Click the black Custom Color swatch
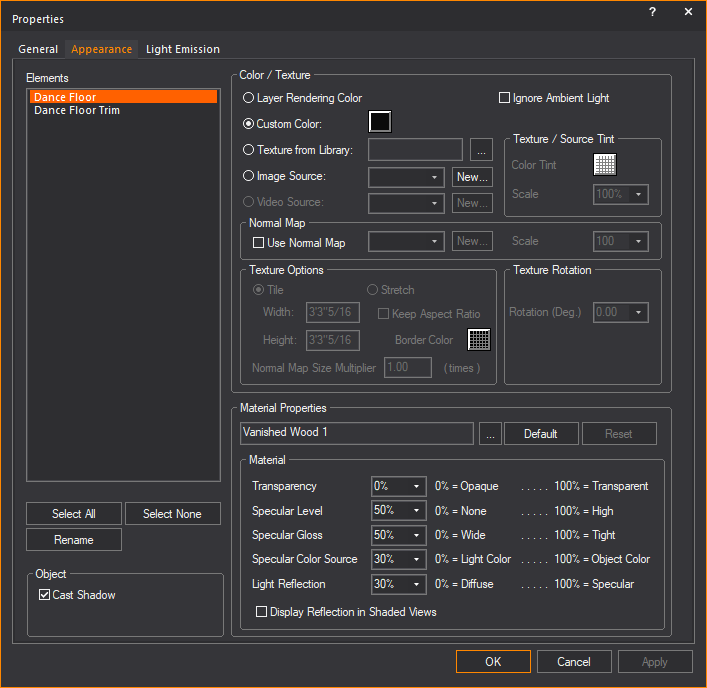 point(379,123)
